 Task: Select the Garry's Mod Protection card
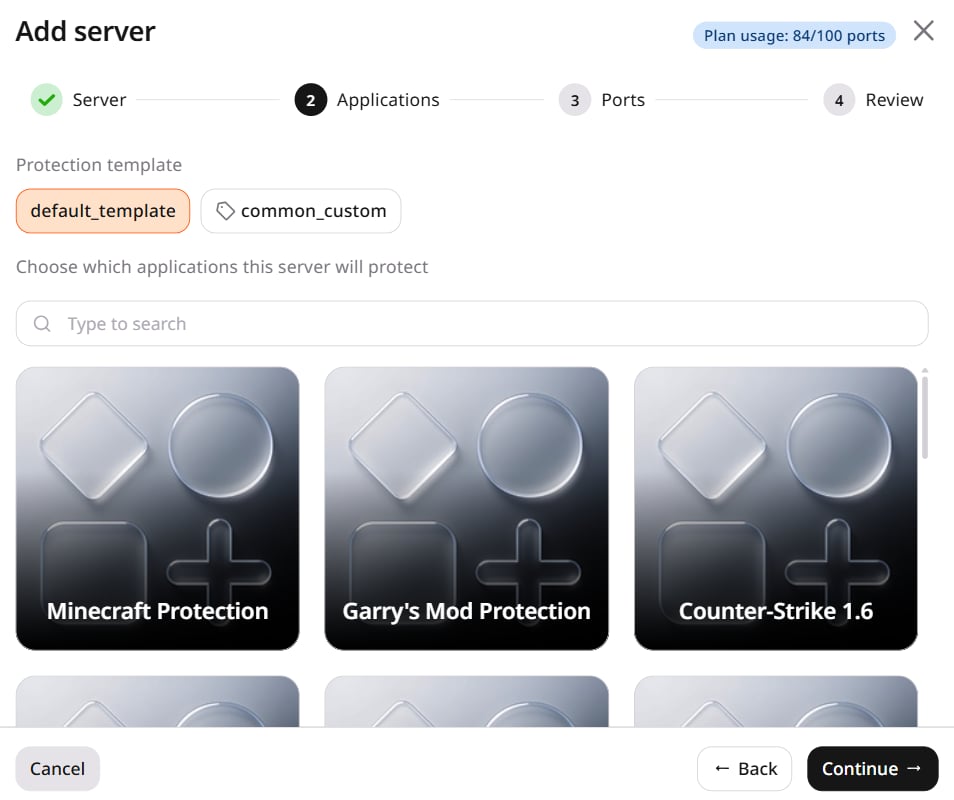[x=467, y=509]
